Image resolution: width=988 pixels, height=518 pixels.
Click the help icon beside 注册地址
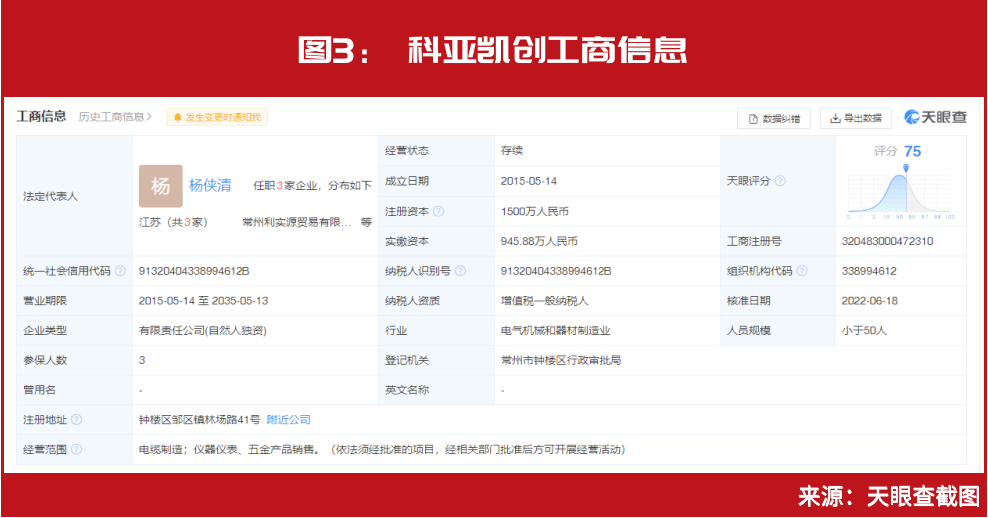point(76,420)
